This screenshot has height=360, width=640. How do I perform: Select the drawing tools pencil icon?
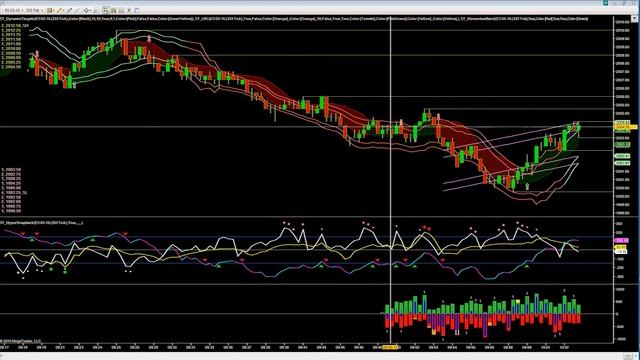(x=59, y=10)
